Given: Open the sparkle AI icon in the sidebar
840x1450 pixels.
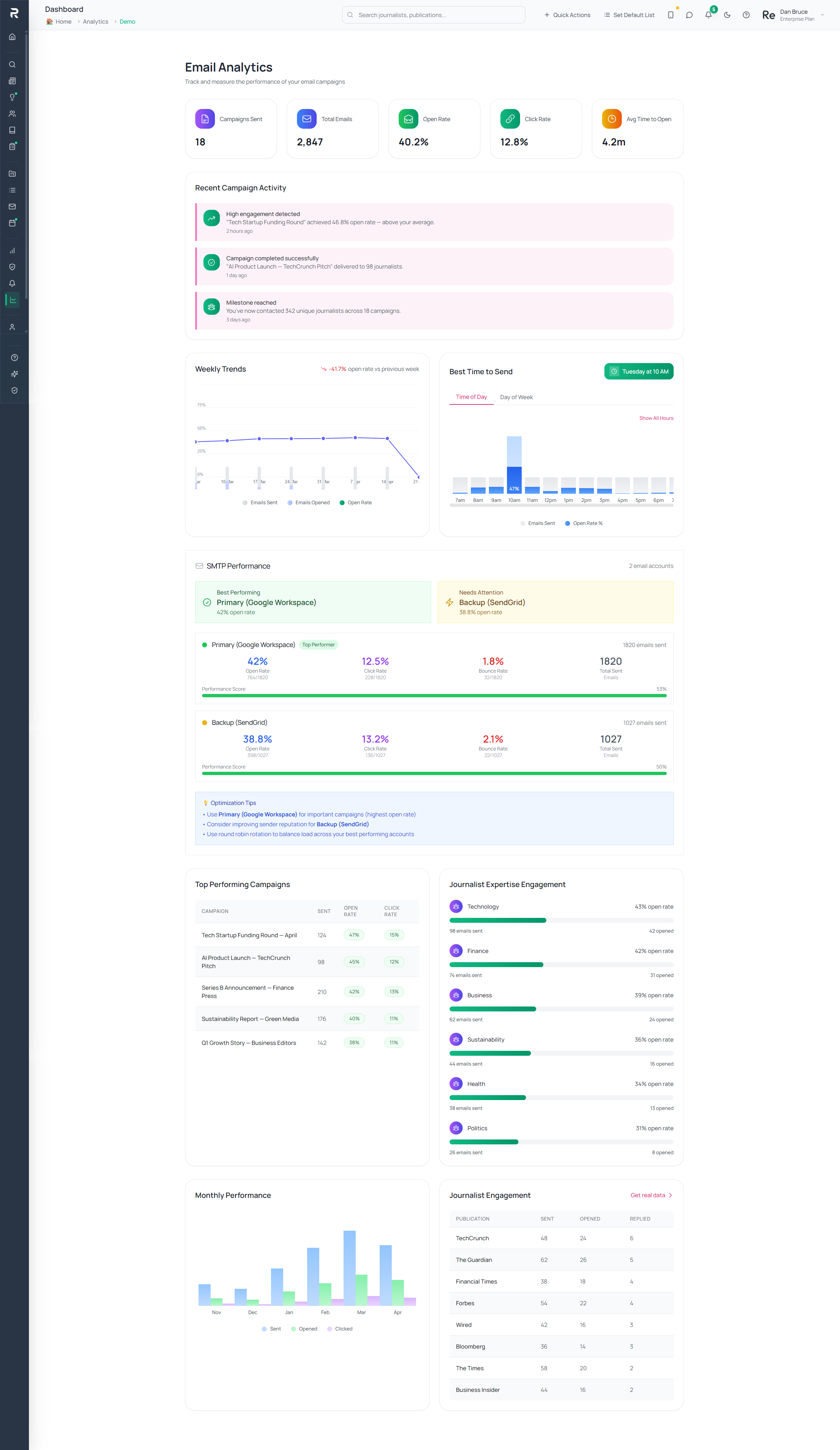Looking at the screenshot, I should 14,374.
